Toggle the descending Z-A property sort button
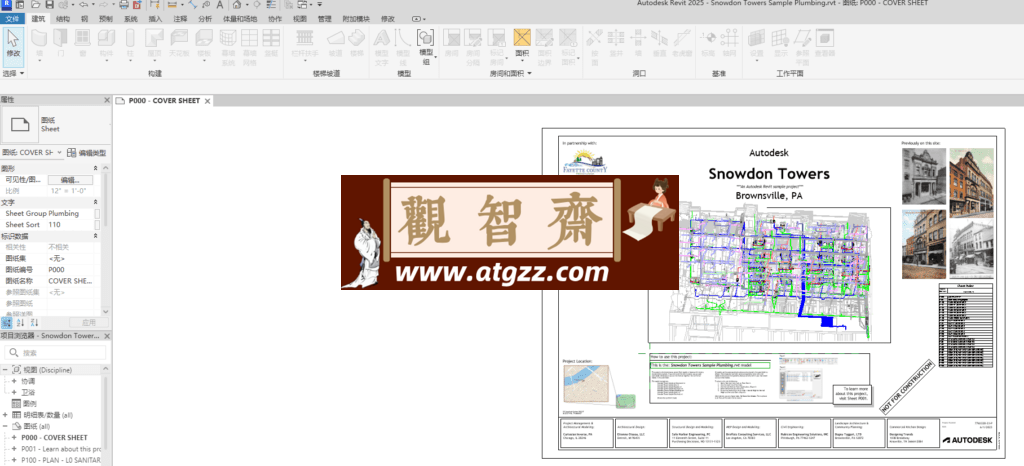Viewport: 1024px width, 466px height. pyautogui.click(x=35, y=322)
